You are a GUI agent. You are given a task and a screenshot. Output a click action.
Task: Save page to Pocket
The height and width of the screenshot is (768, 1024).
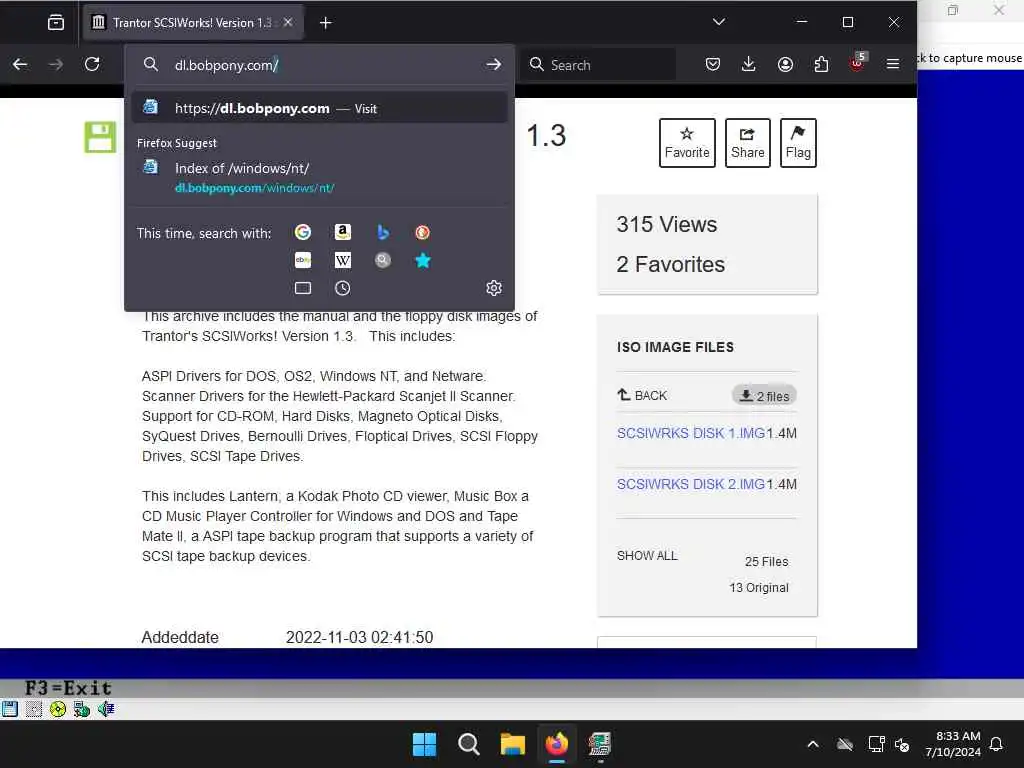712,64
